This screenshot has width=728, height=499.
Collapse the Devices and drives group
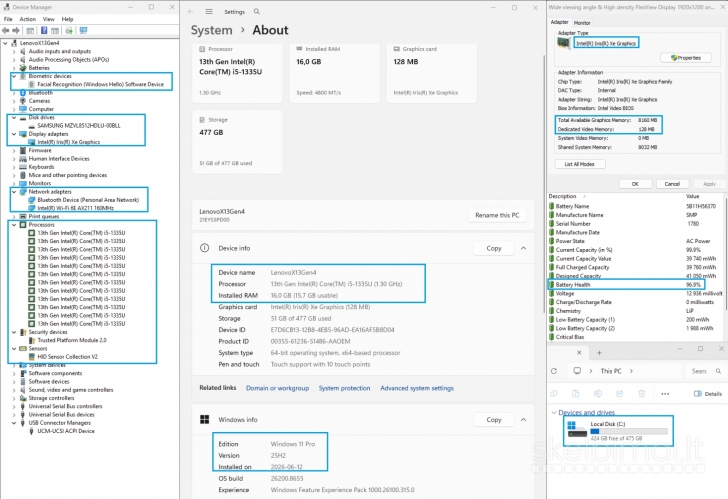[553, 412]
